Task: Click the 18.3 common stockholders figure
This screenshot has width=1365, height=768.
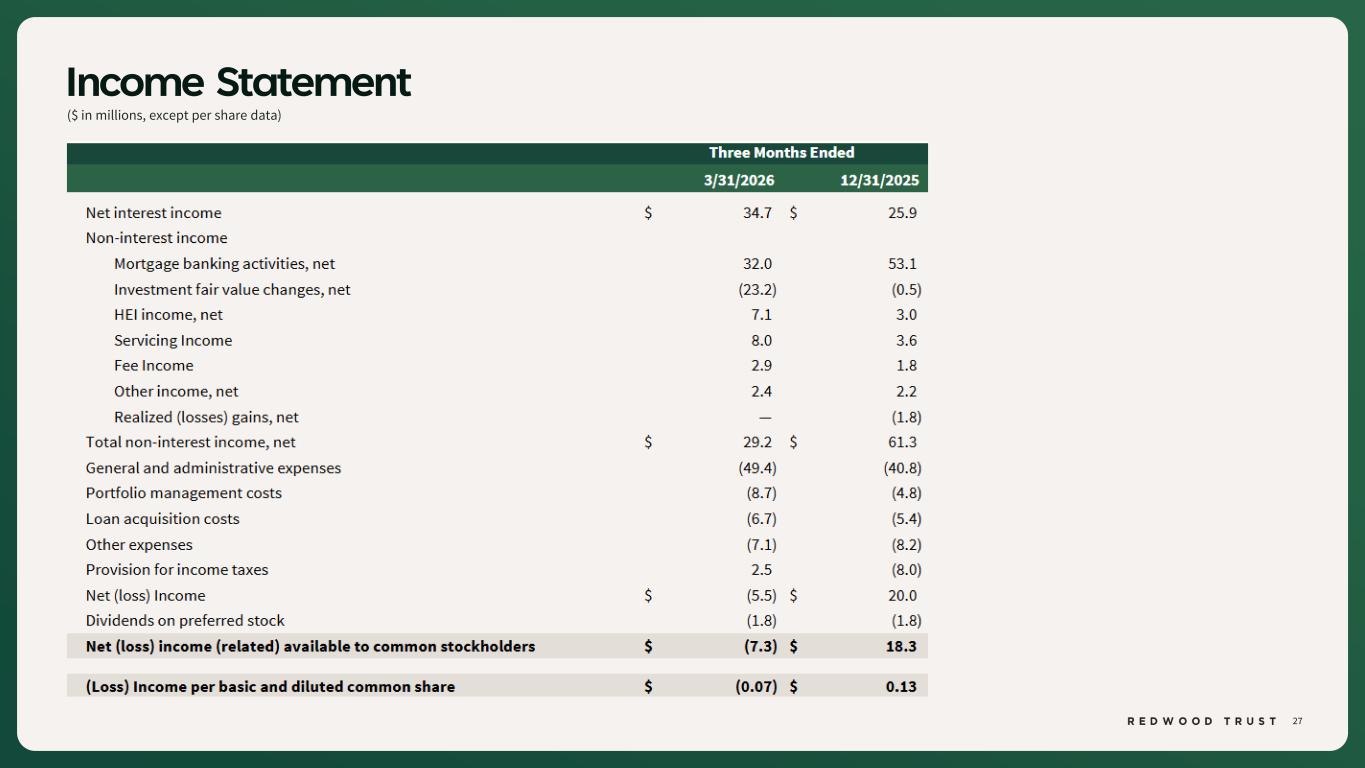Action: 901,647
